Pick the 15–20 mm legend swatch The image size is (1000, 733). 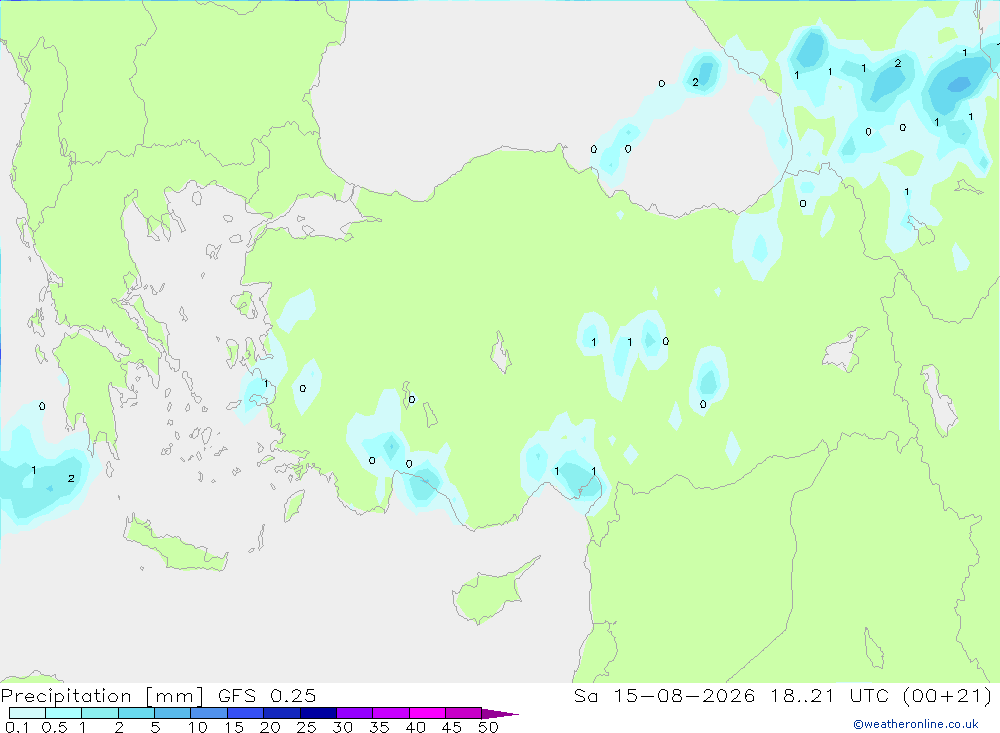pos(245,713)
